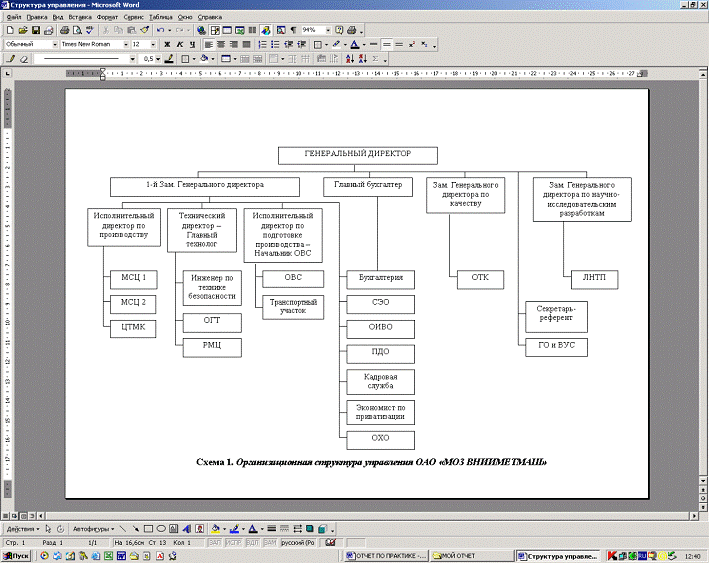
Task: Open an existing file with Open icon
Action: 22,31
